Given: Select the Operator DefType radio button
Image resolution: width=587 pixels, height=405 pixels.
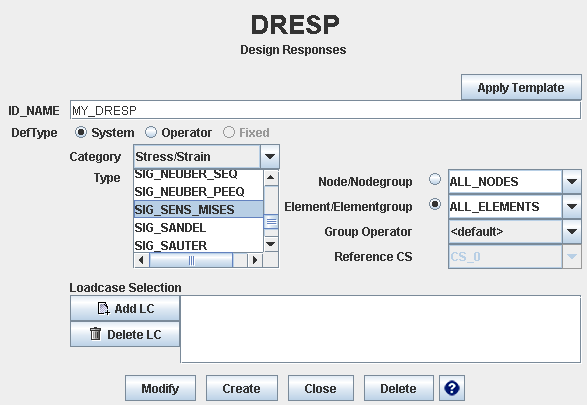Looking at the screenshot, I should (x=150, y=132).
